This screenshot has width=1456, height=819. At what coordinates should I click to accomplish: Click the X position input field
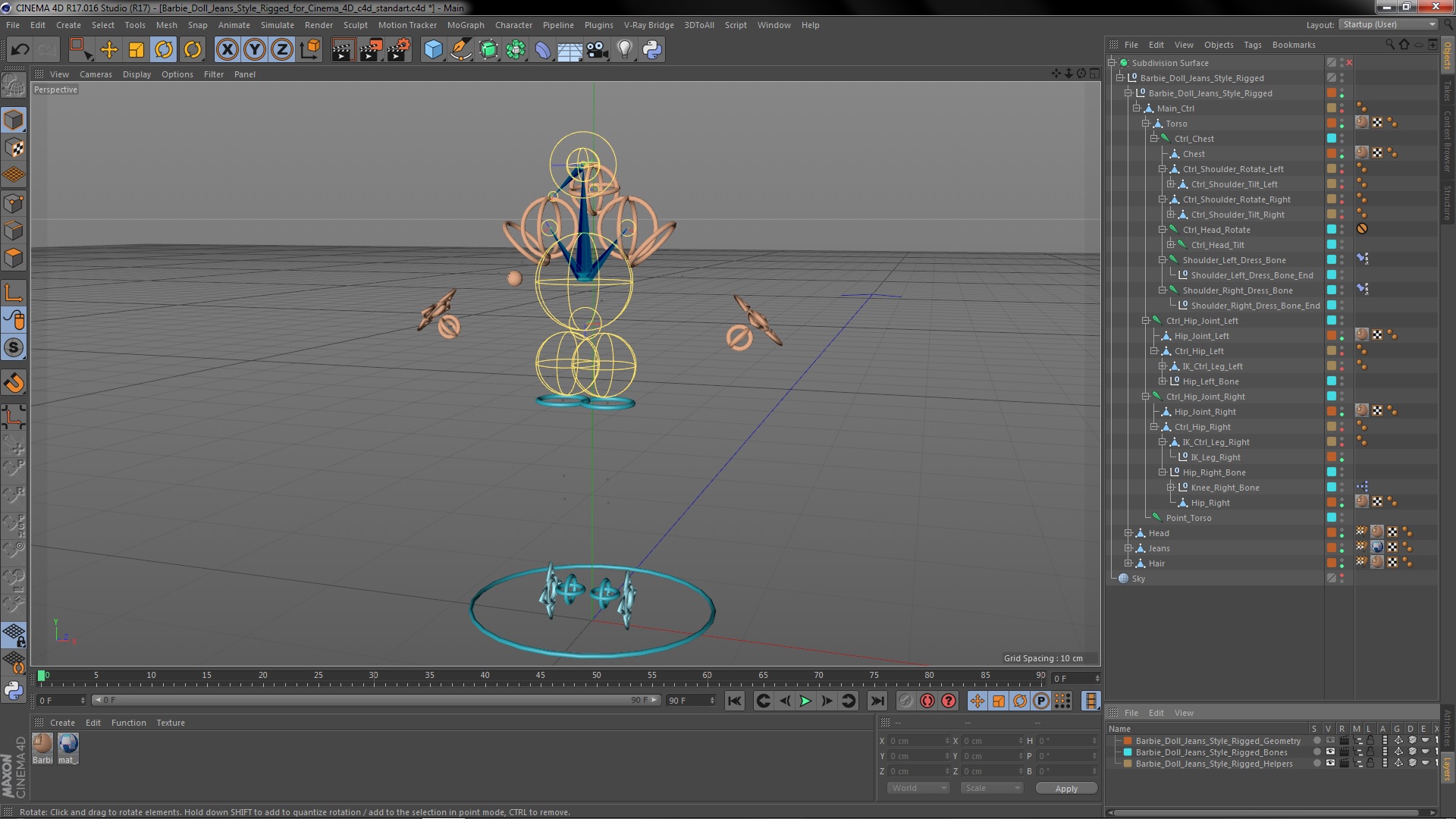click(918, 741)
